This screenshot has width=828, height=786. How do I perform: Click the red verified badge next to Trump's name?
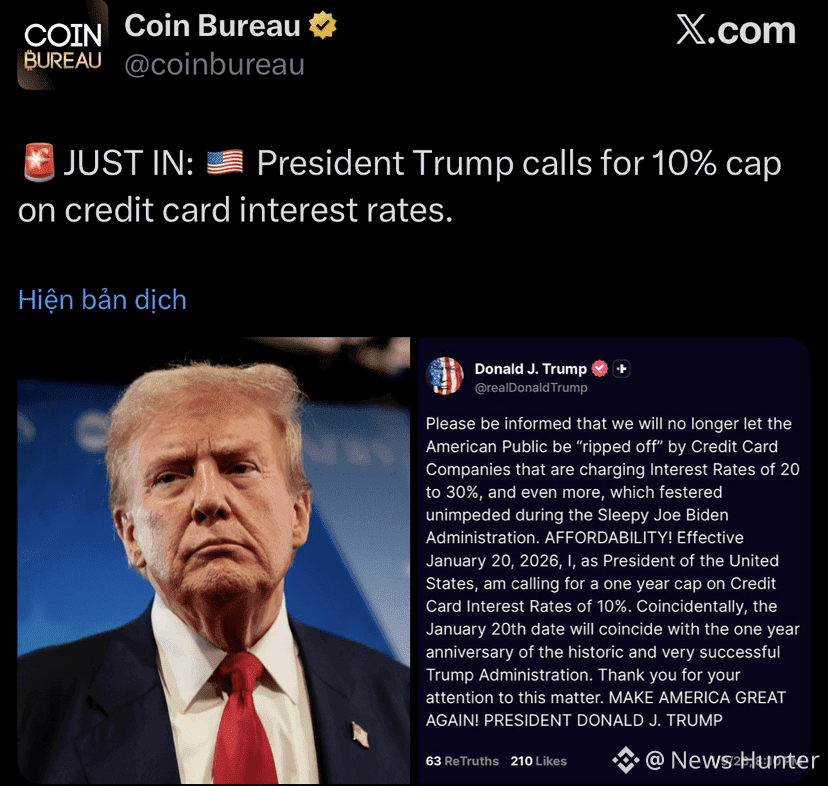click(x=600, y=369)
